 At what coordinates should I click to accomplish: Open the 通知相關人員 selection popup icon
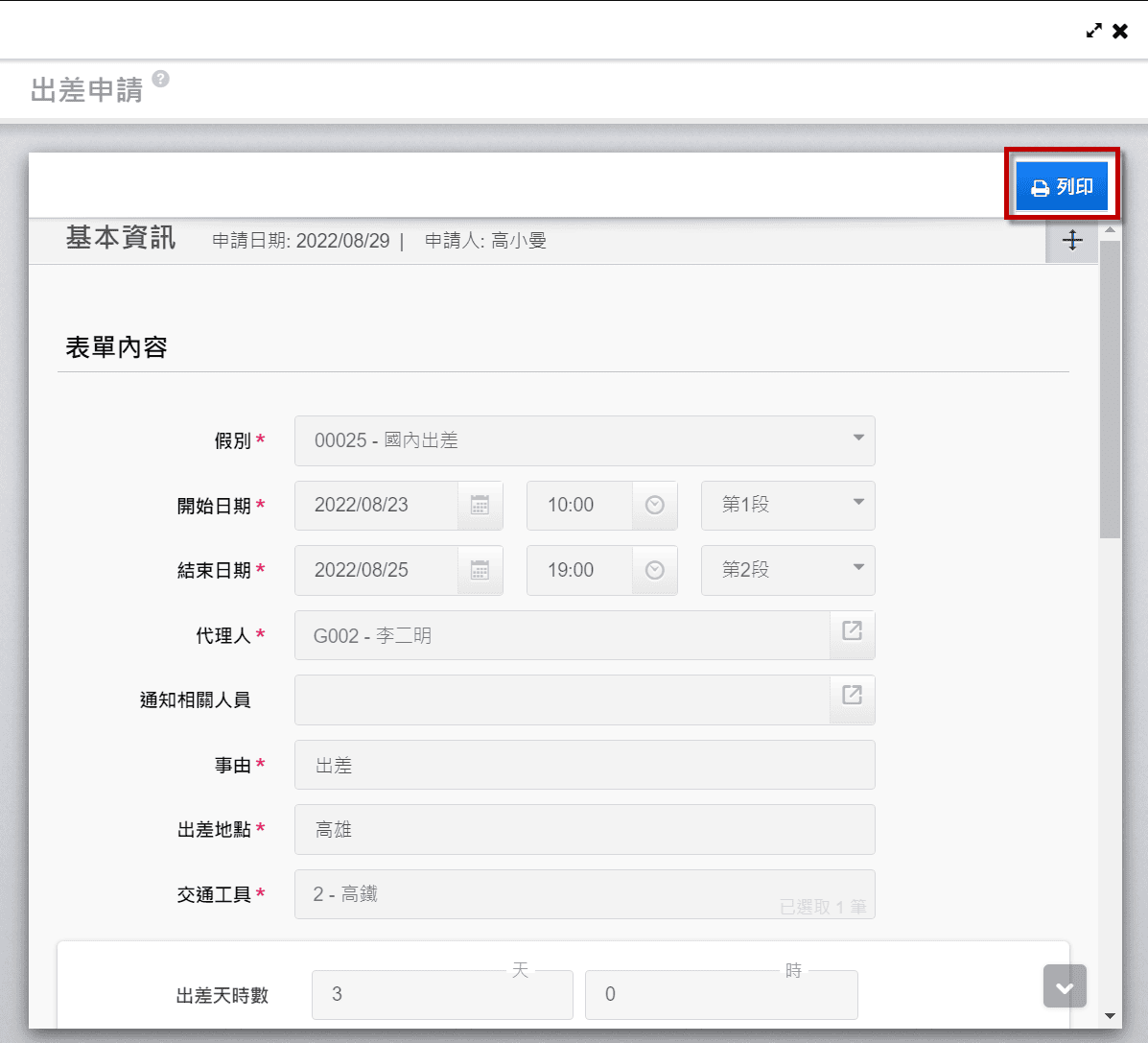click(x=852, y=696)
